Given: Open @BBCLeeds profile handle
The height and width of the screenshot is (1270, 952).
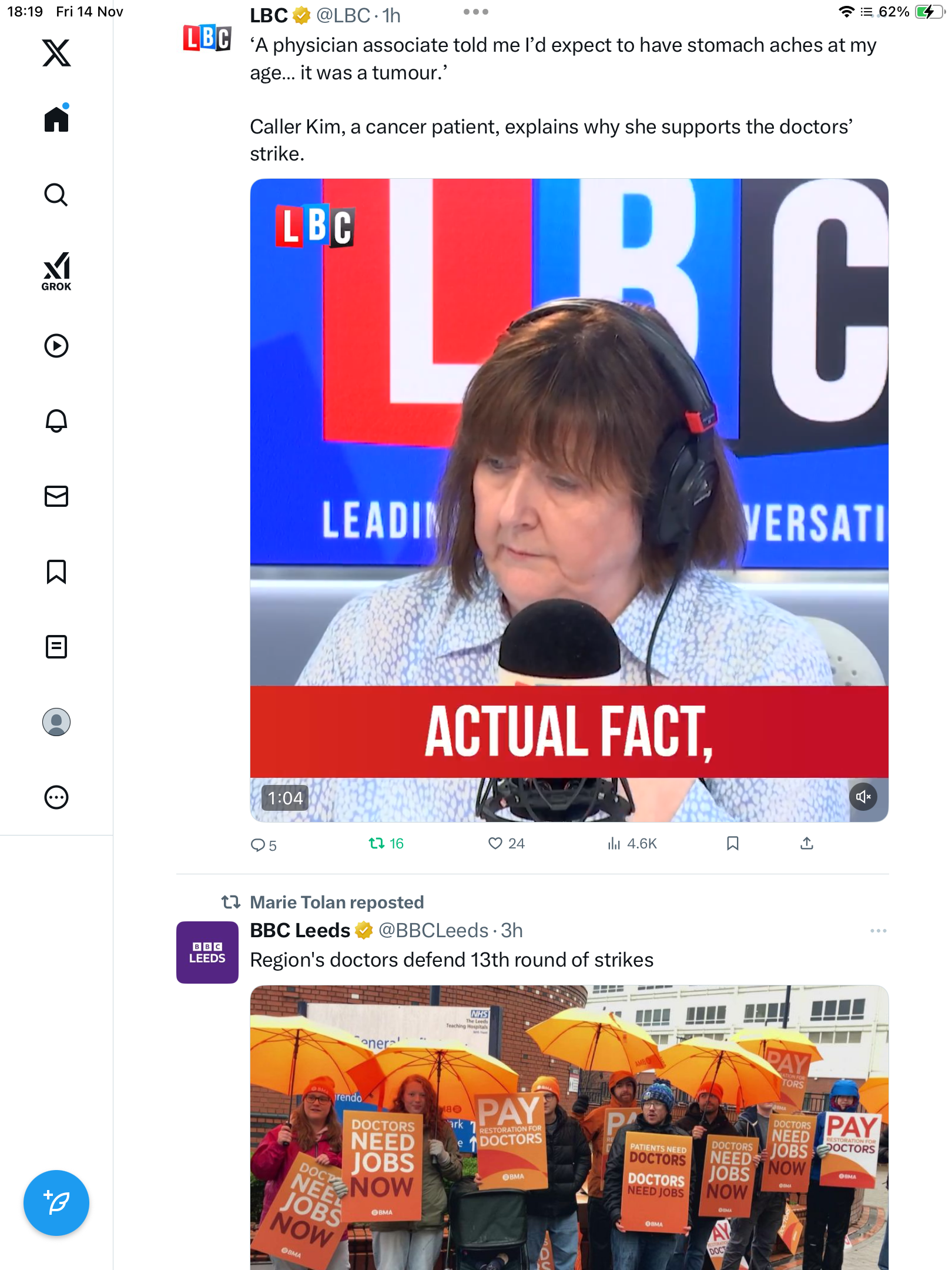Looking at the screenshot, I should (x=433, y=931).
